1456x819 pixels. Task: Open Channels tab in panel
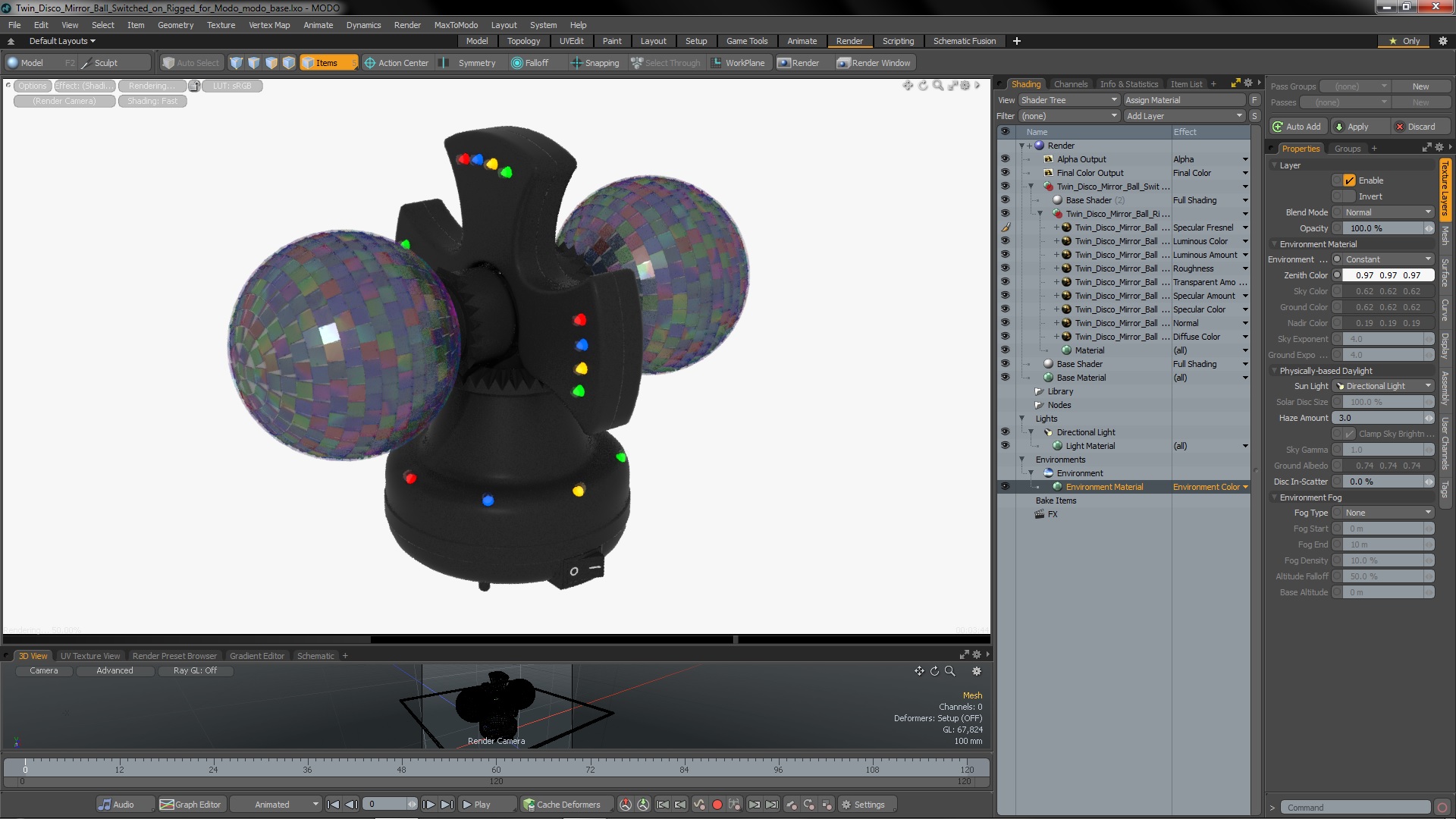pyautogui.click(x=1070, y=84)
